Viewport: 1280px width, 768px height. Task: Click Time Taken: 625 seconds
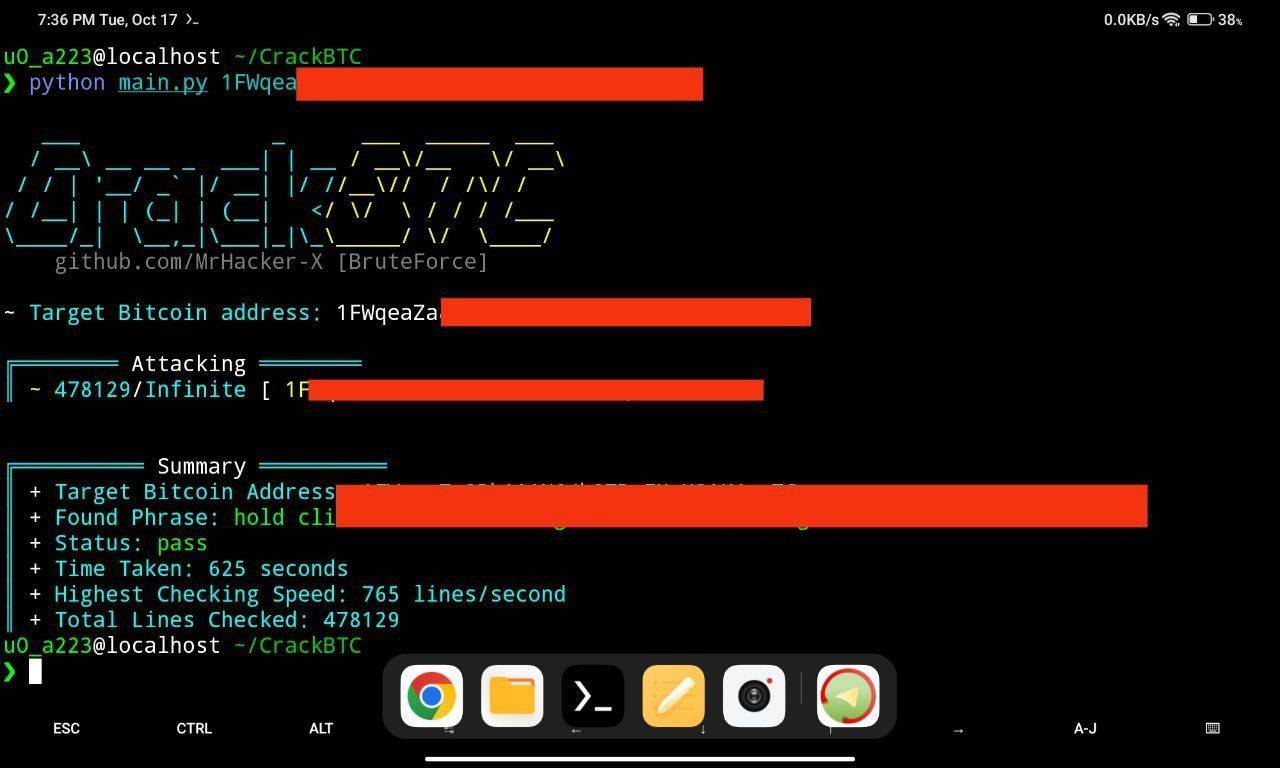[x=188, y=569]
